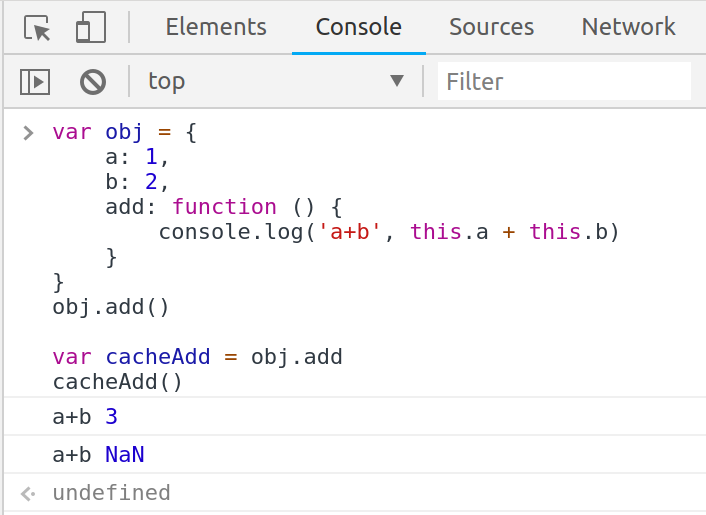
Task: Click the undefined return value arrow
Action: coord(28,493)
